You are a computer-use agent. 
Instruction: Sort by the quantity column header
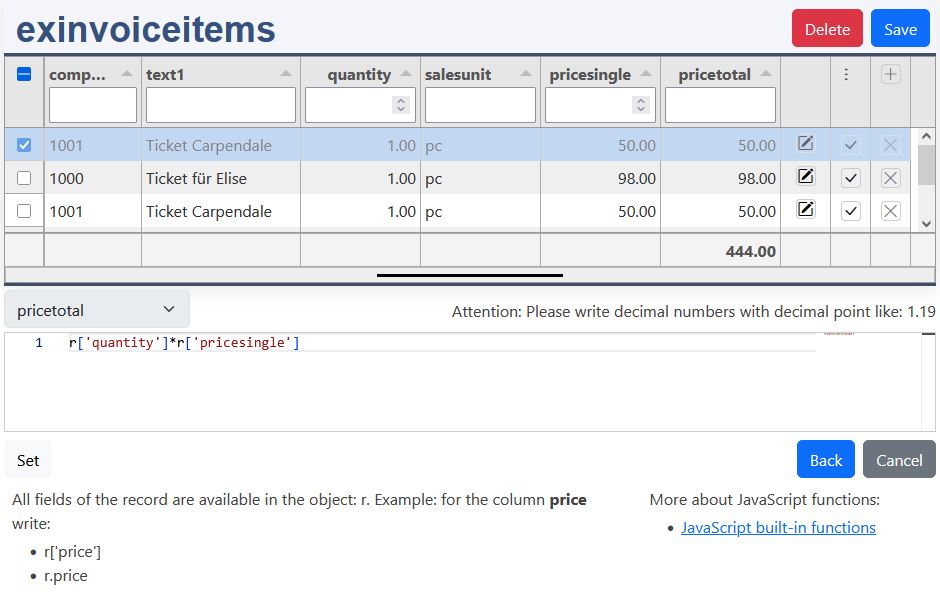pyautogui.click(x=360, y=74)
